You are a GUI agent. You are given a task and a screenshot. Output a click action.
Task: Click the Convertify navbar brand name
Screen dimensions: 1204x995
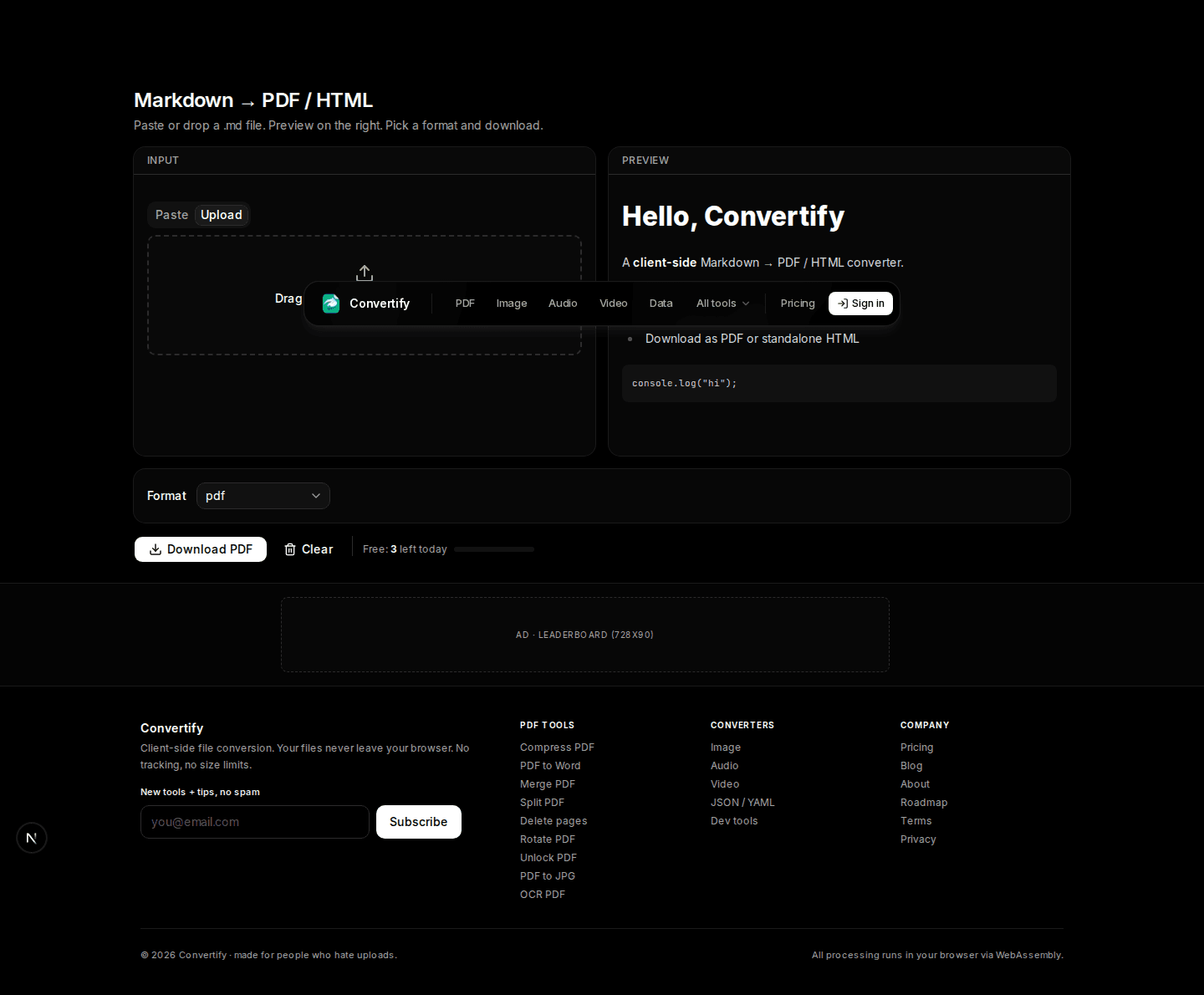coord(380,304)
